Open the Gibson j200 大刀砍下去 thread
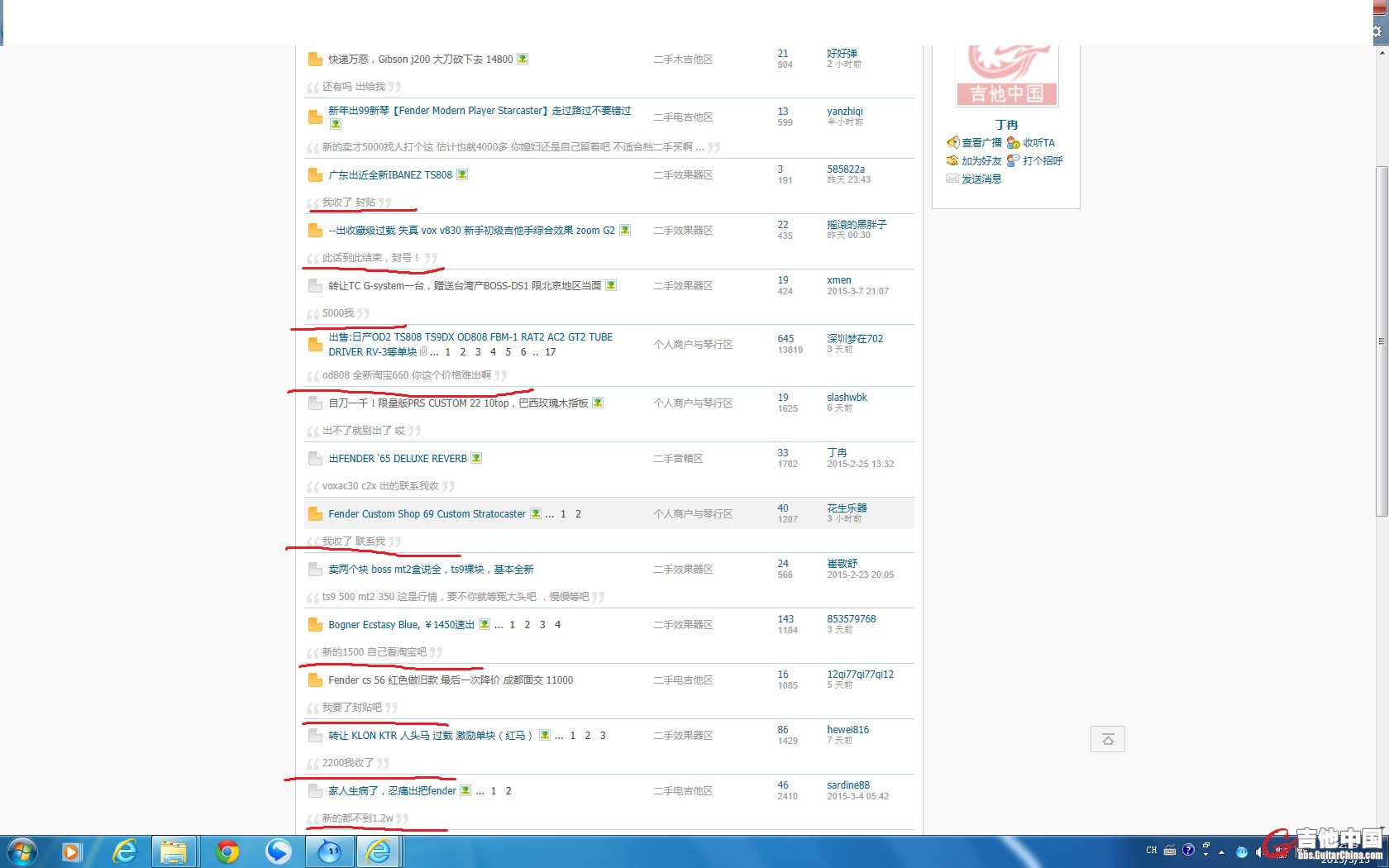The width and height of the screenshot is (1389, 868). point(421,60)
